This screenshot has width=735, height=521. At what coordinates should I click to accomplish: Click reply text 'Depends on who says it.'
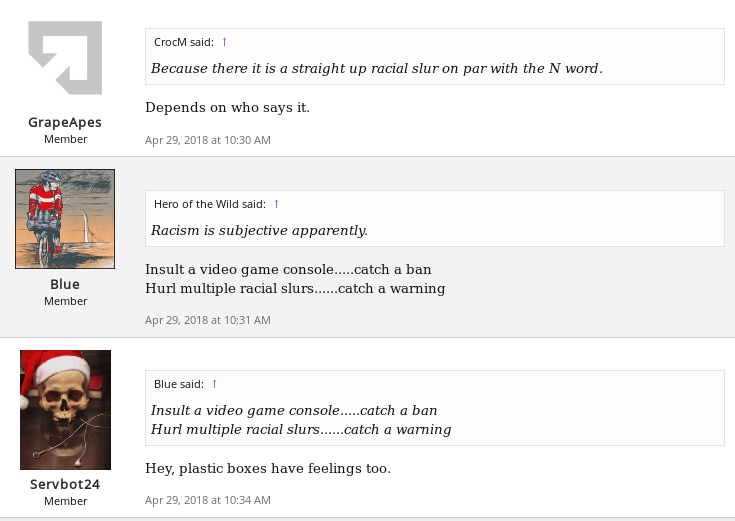click(x=227, y=107)
